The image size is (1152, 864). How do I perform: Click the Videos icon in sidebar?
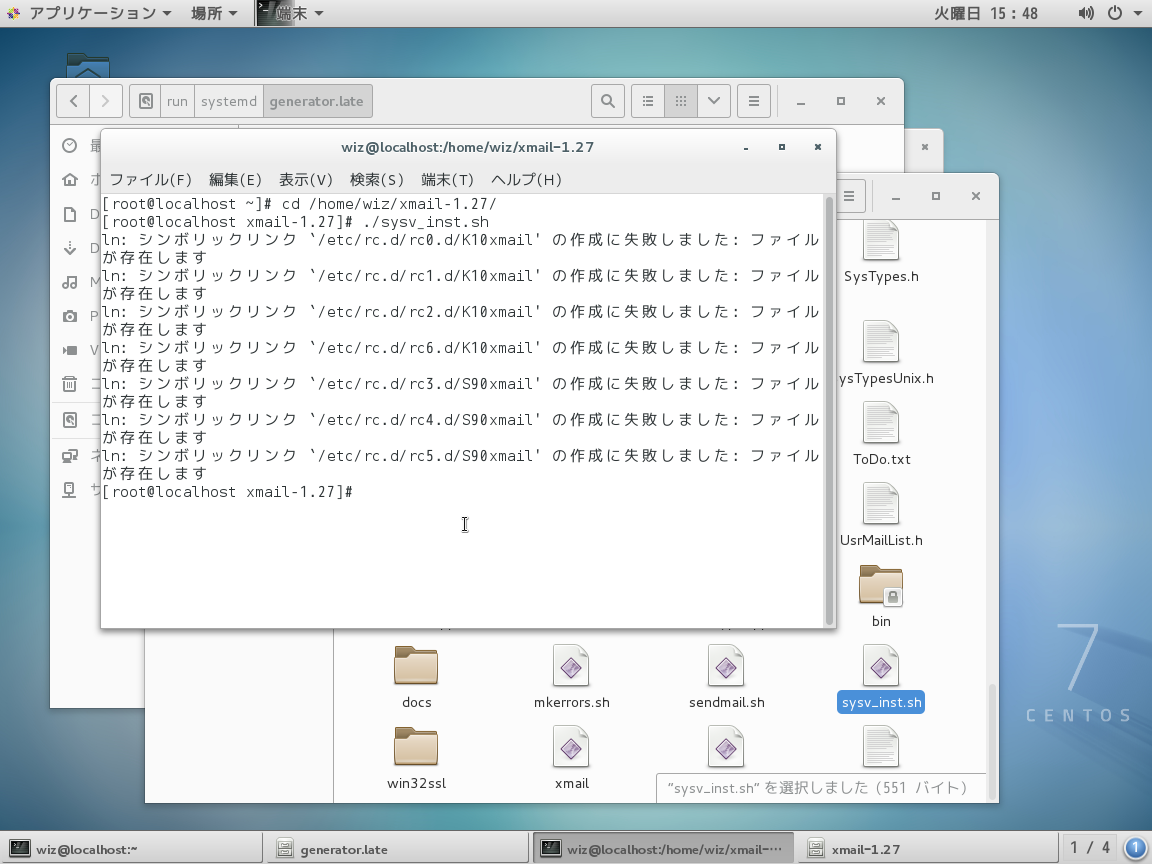coord(70,350)
